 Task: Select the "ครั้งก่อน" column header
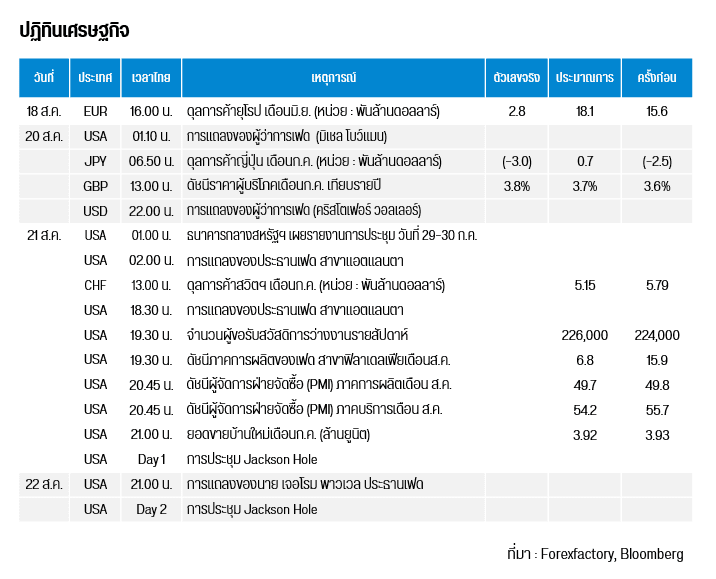(656, 78)
